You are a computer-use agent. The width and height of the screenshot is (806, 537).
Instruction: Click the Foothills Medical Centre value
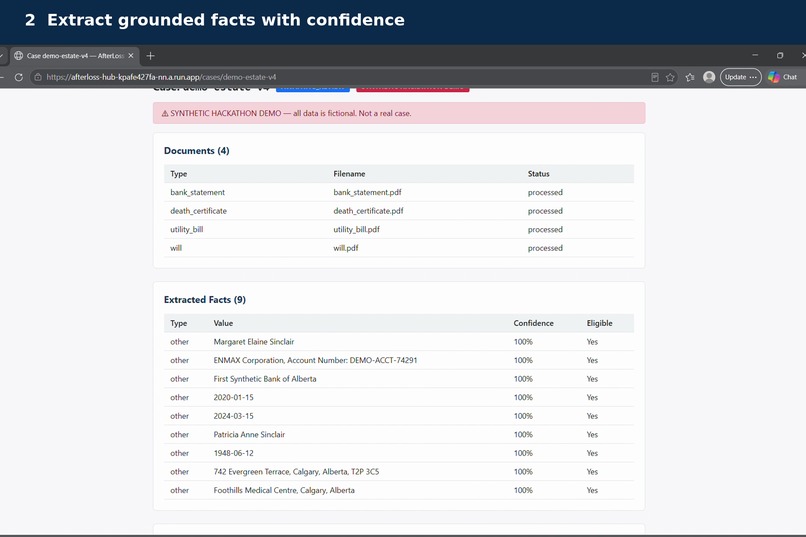pyautogui.click(x=284, y=490)
